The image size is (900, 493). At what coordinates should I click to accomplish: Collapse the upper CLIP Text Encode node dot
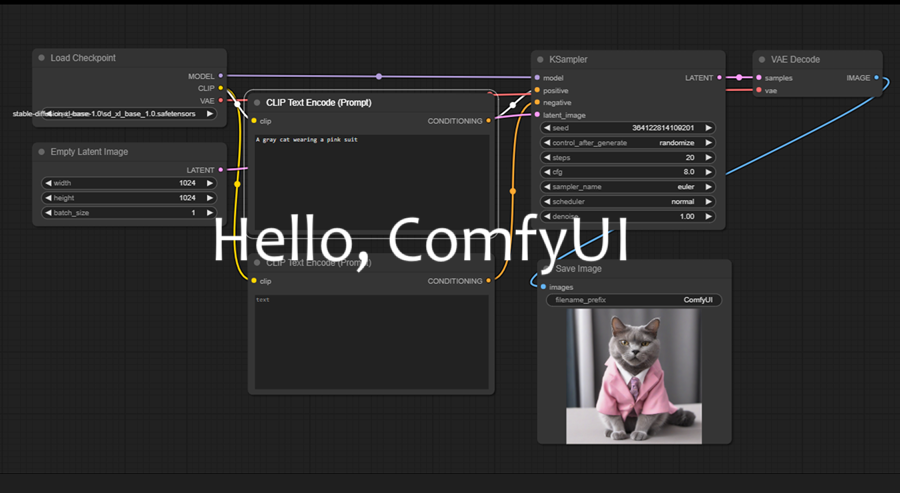tap(257, 103)
